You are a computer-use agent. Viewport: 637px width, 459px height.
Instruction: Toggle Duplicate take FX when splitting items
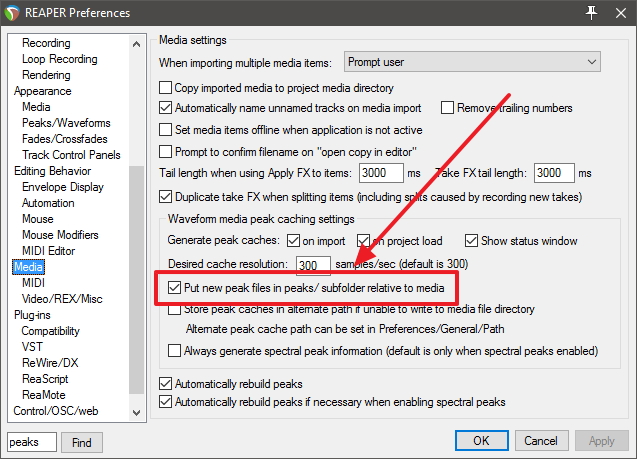point(165,197)
